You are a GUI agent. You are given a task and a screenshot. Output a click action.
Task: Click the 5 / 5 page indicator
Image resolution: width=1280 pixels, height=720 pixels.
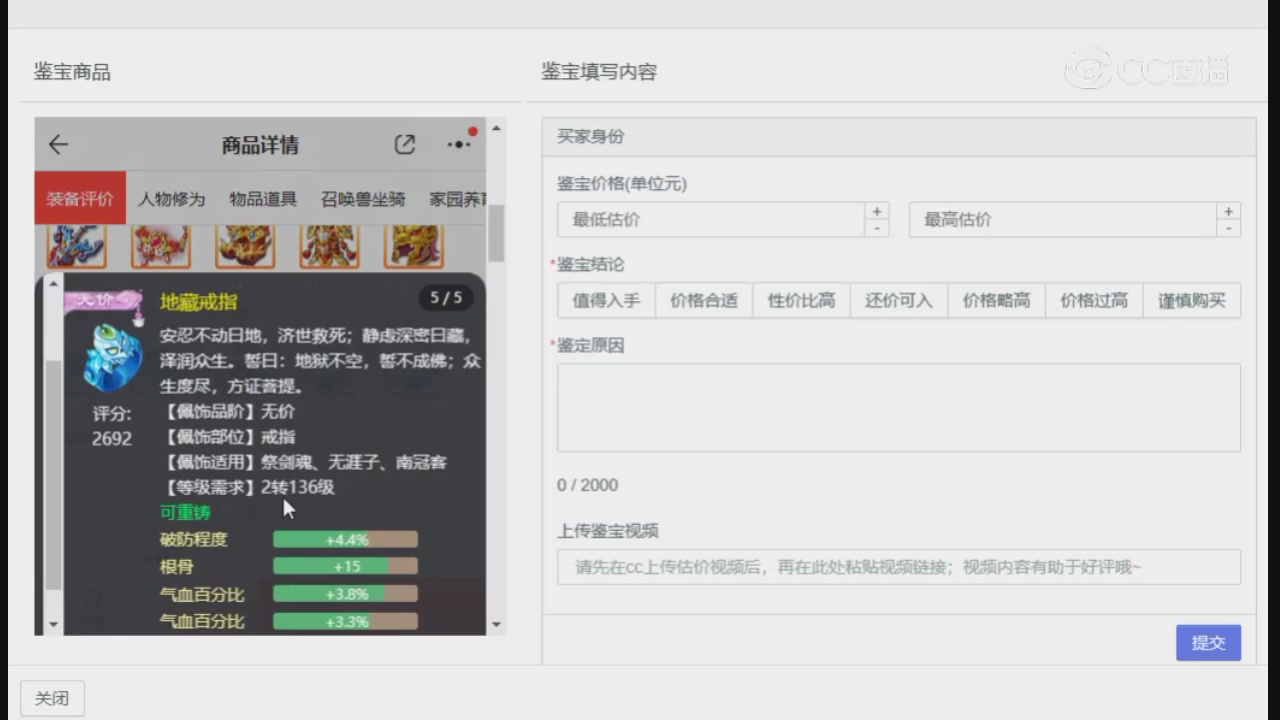(446, 298)
